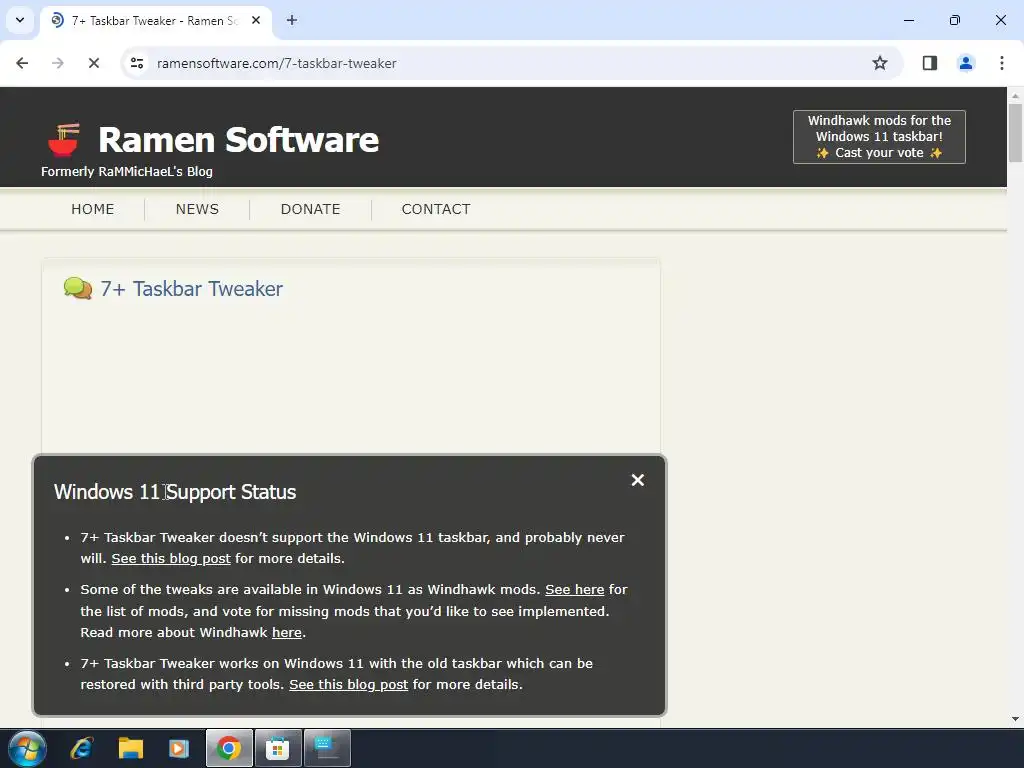Open File Explorer from the taskbar

pos(131,748)
